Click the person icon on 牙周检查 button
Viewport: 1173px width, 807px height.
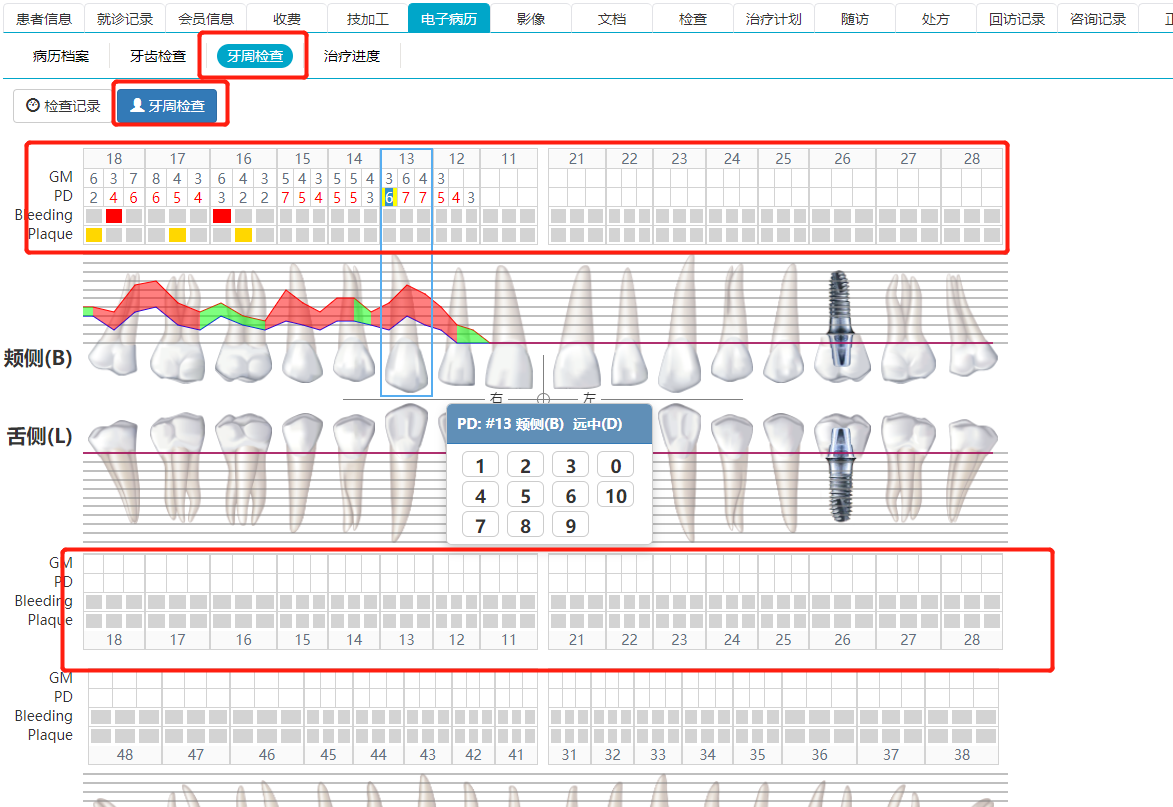(137, 105)
